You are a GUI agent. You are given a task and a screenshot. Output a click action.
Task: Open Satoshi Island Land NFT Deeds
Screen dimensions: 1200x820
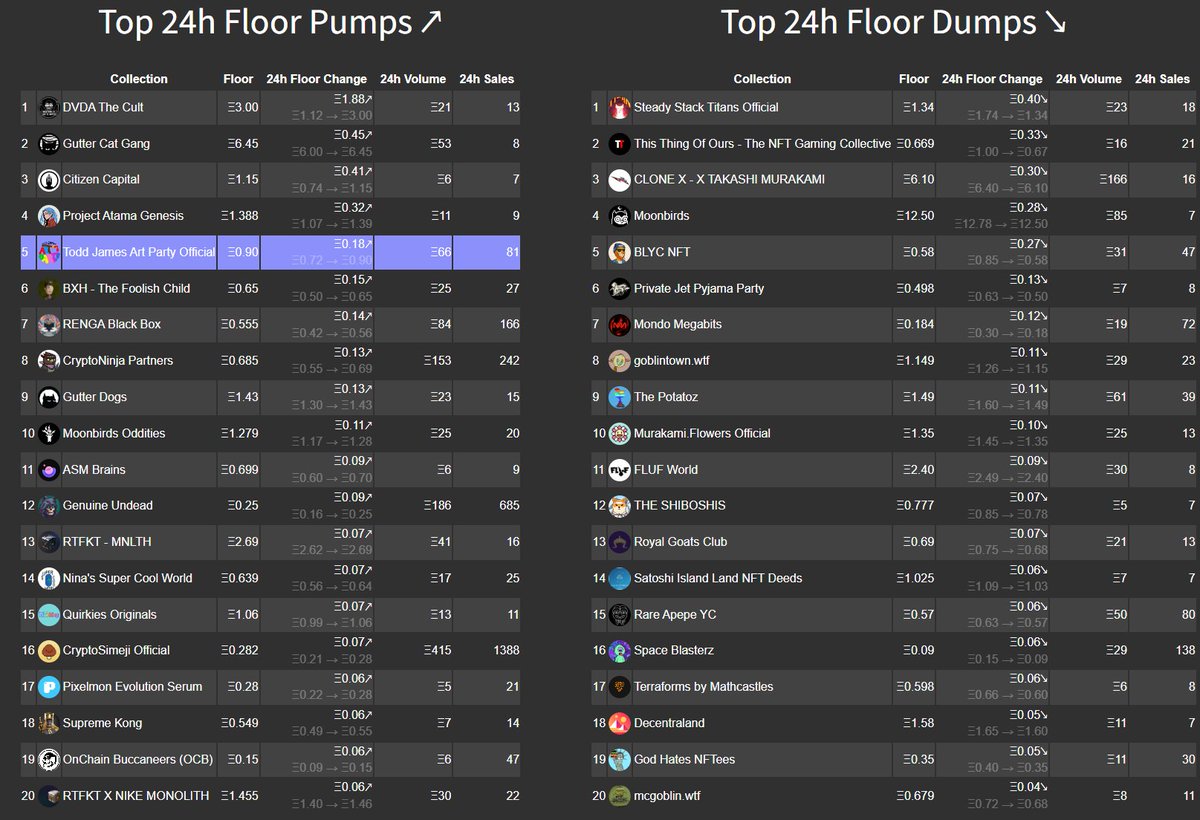(x=718, y=578)
